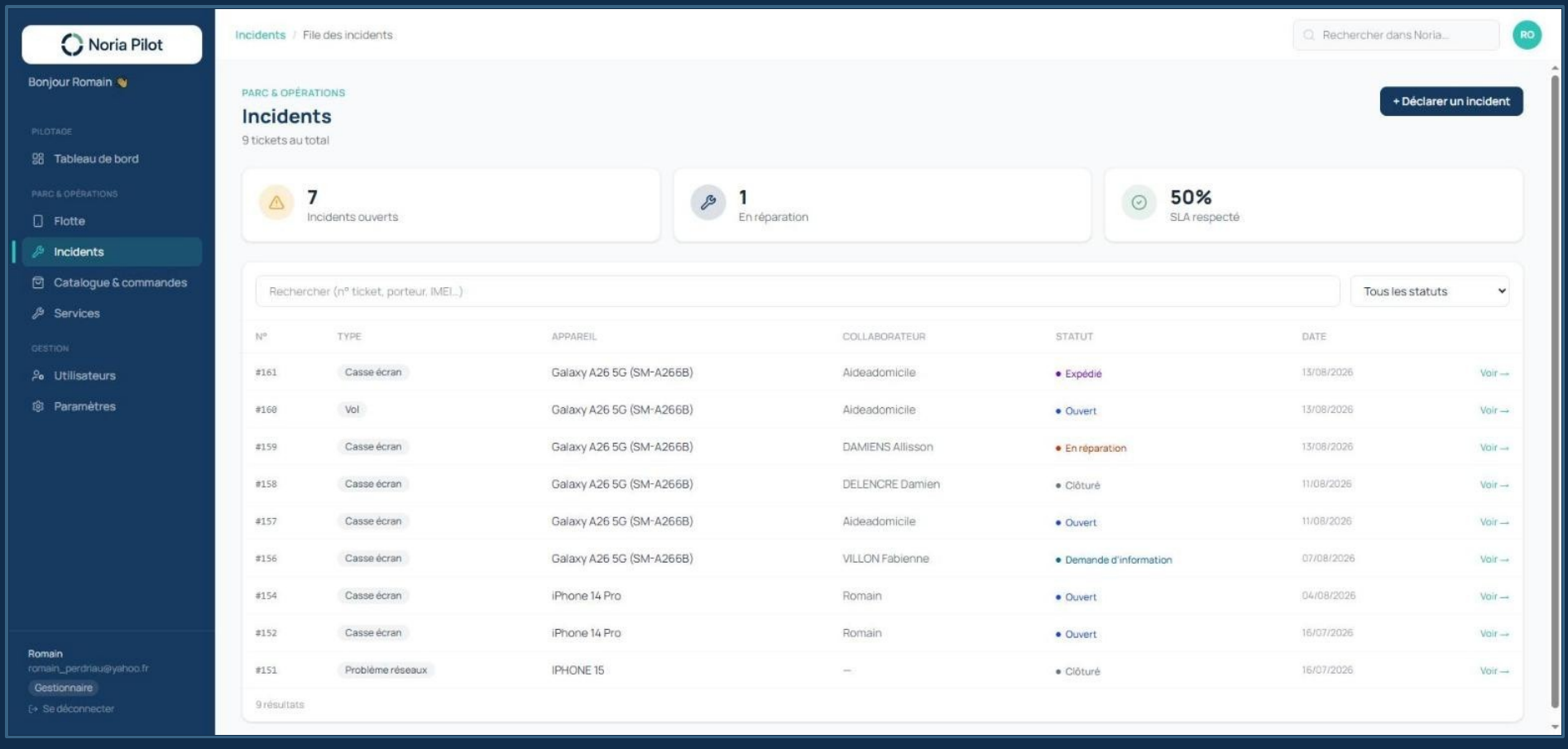Select Incidents in the sidebar

pyautogui.click(x=112, y=252)
